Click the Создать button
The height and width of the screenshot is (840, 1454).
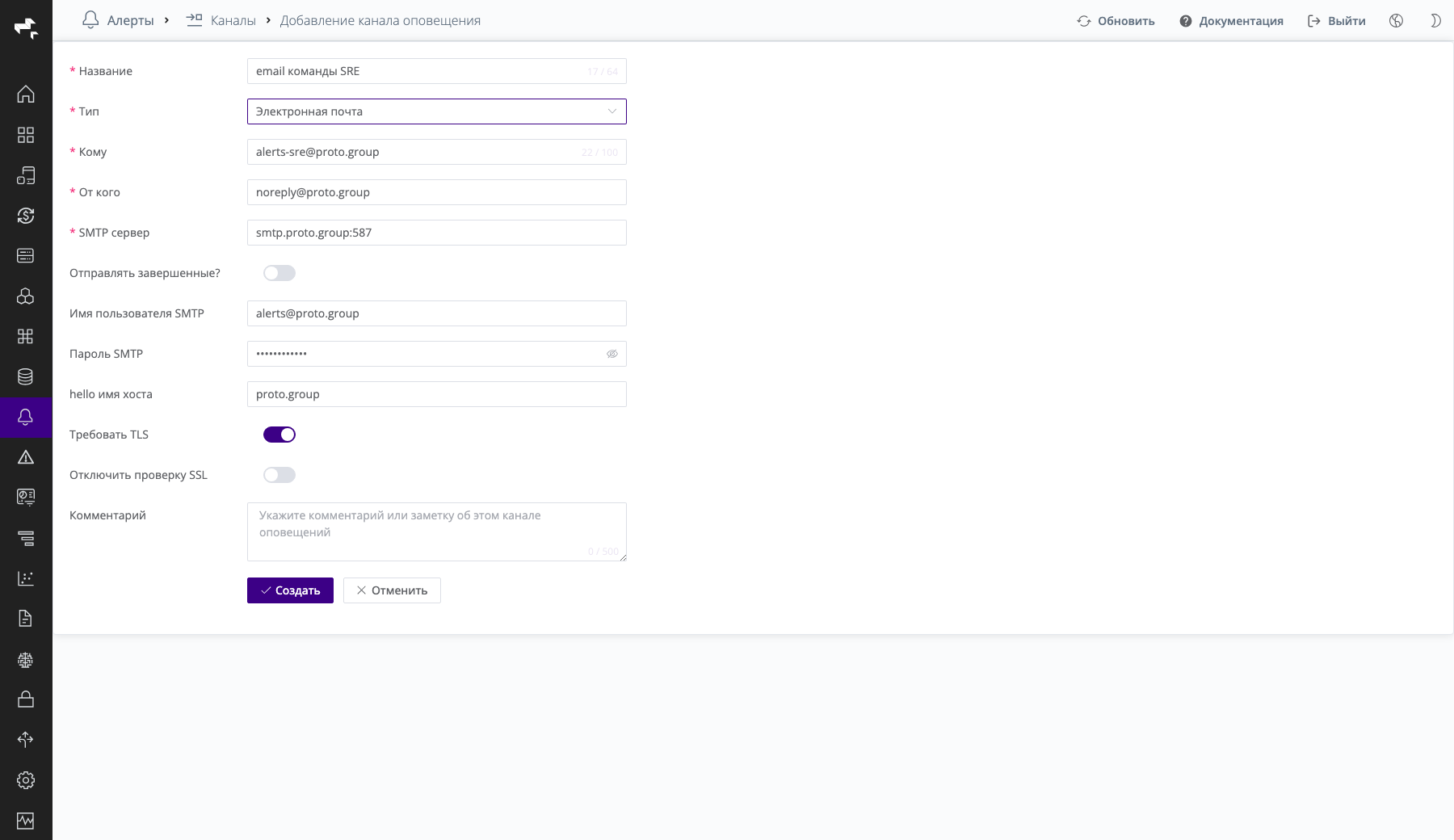[x=290, y=590]
